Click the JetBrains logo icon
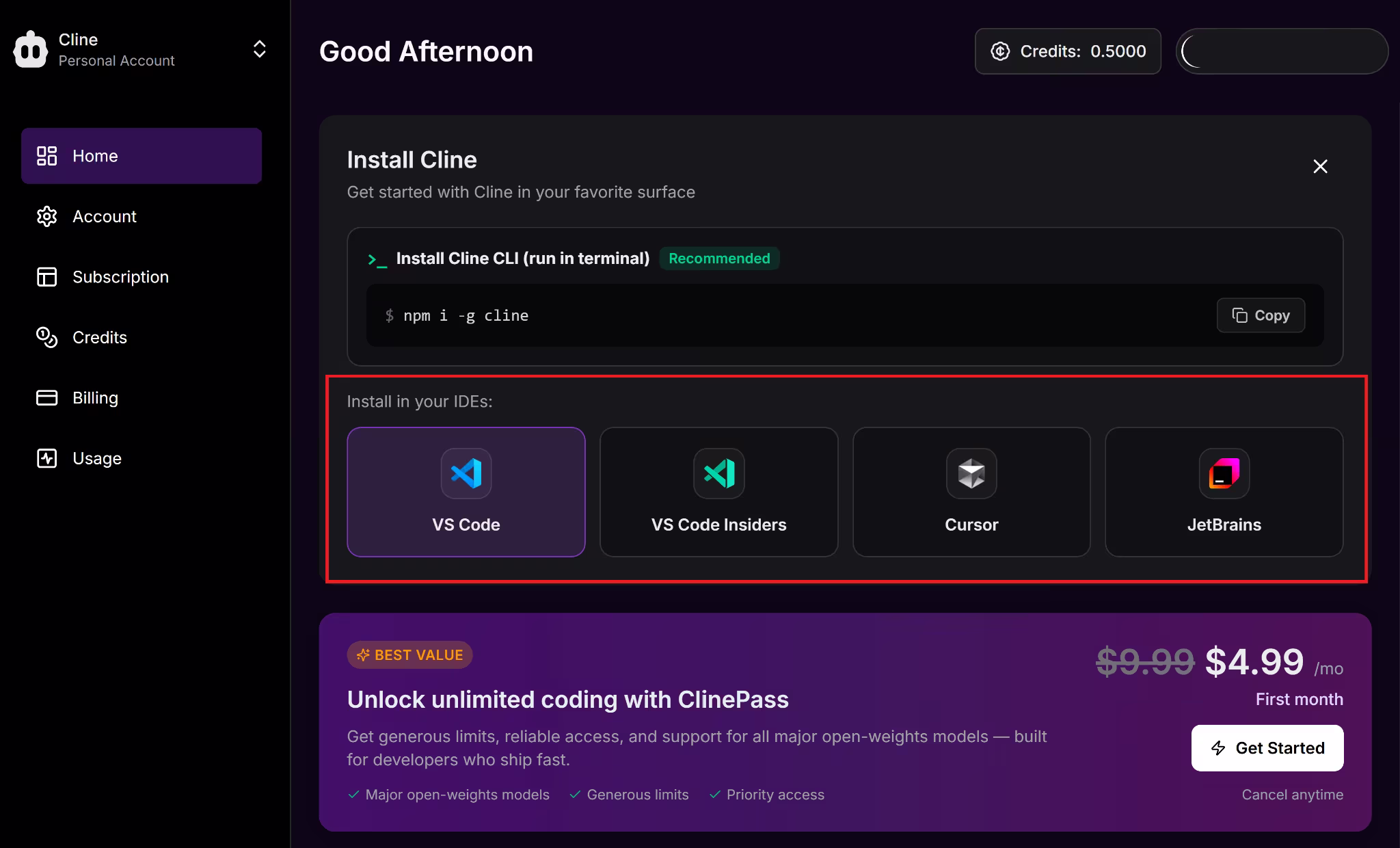The image size is (1400, 848). pos(1224,473)
